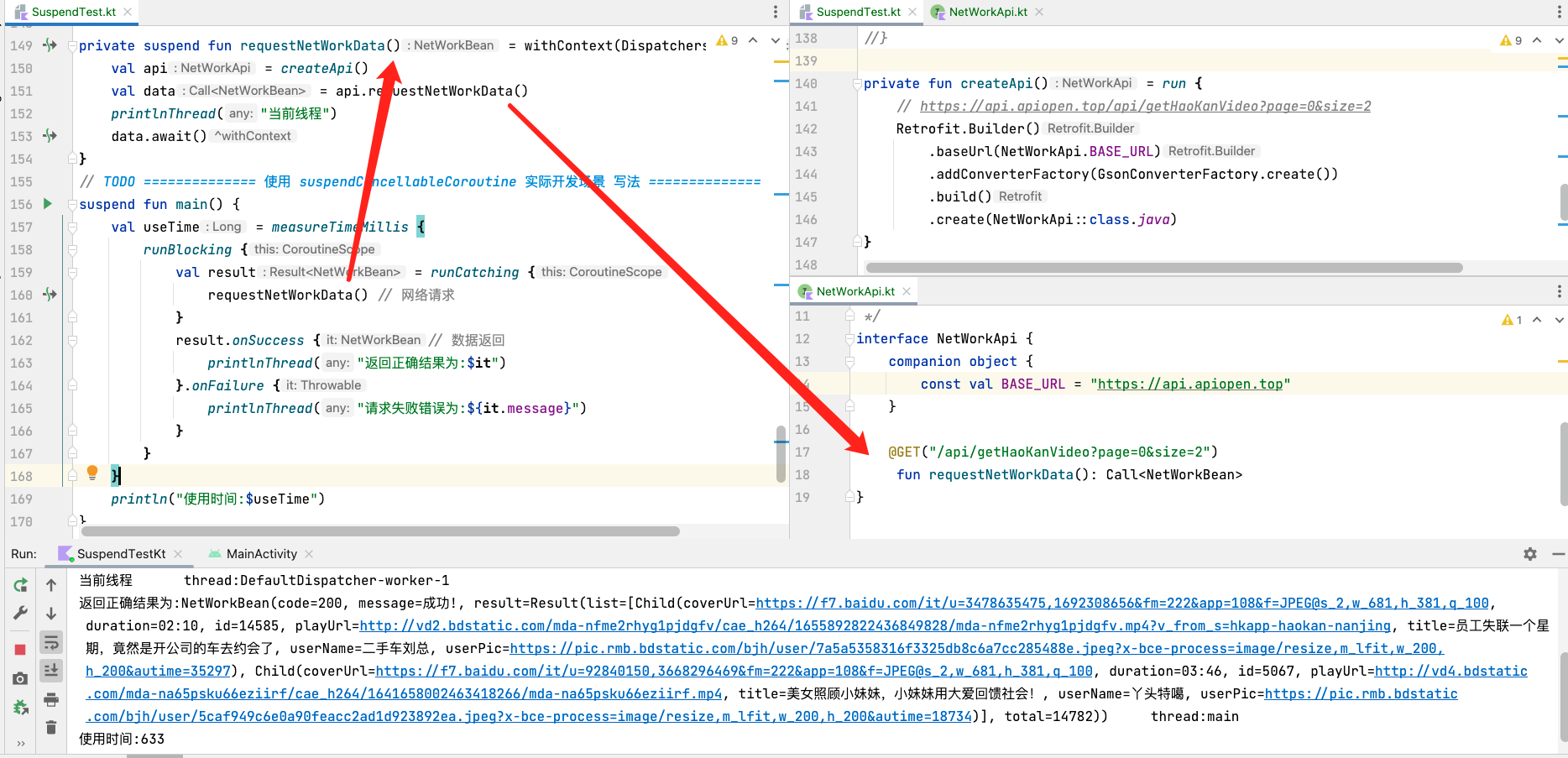Attach debugger with the green bug icon
Viewport: 1568px width, 758px height.
(x=20, y=708)
